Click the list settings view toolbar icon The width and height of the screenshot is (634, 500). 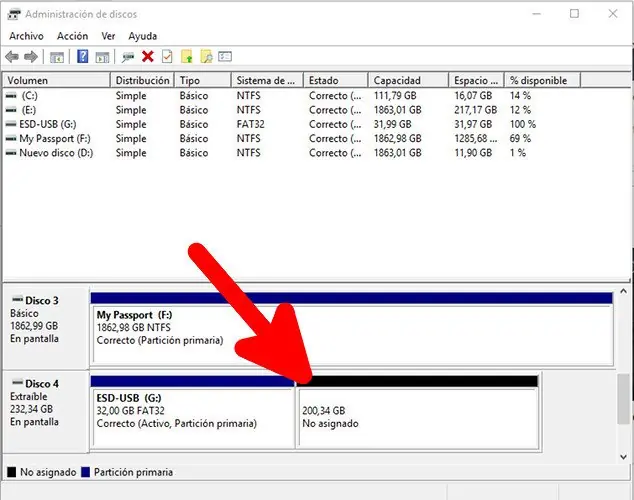tap(225, 57)
